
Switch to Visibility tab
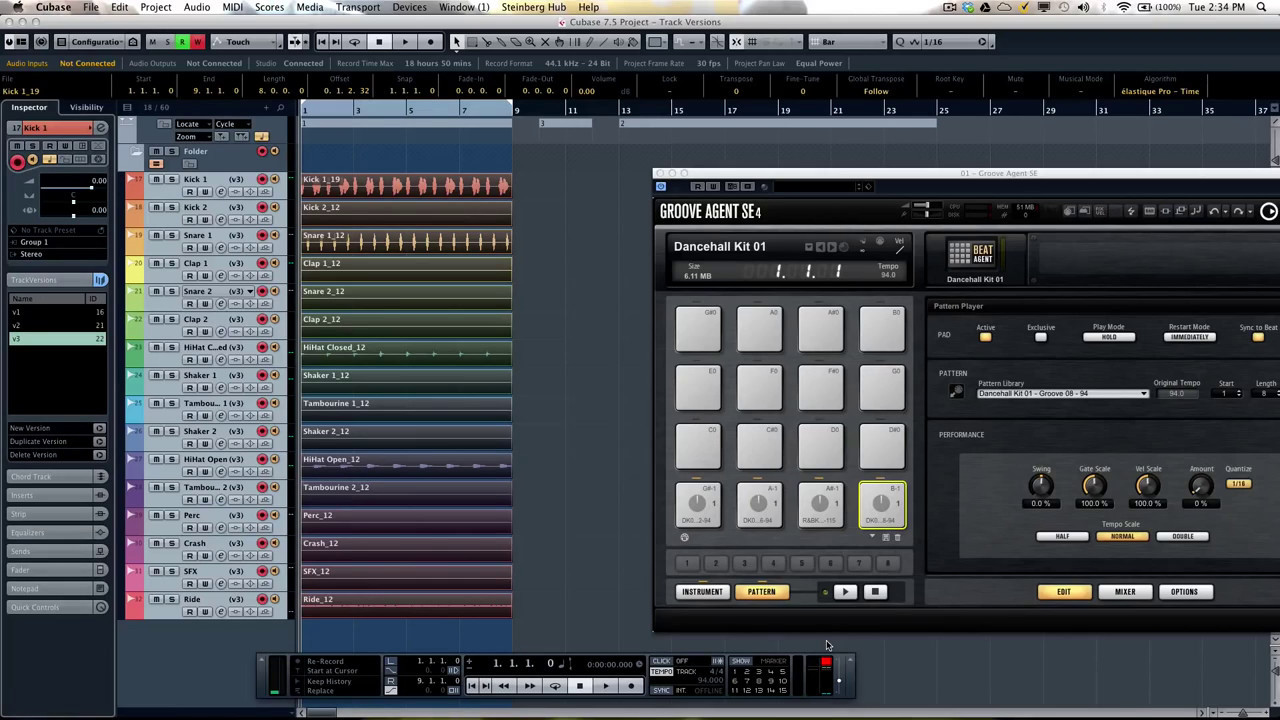click(86, 107)
